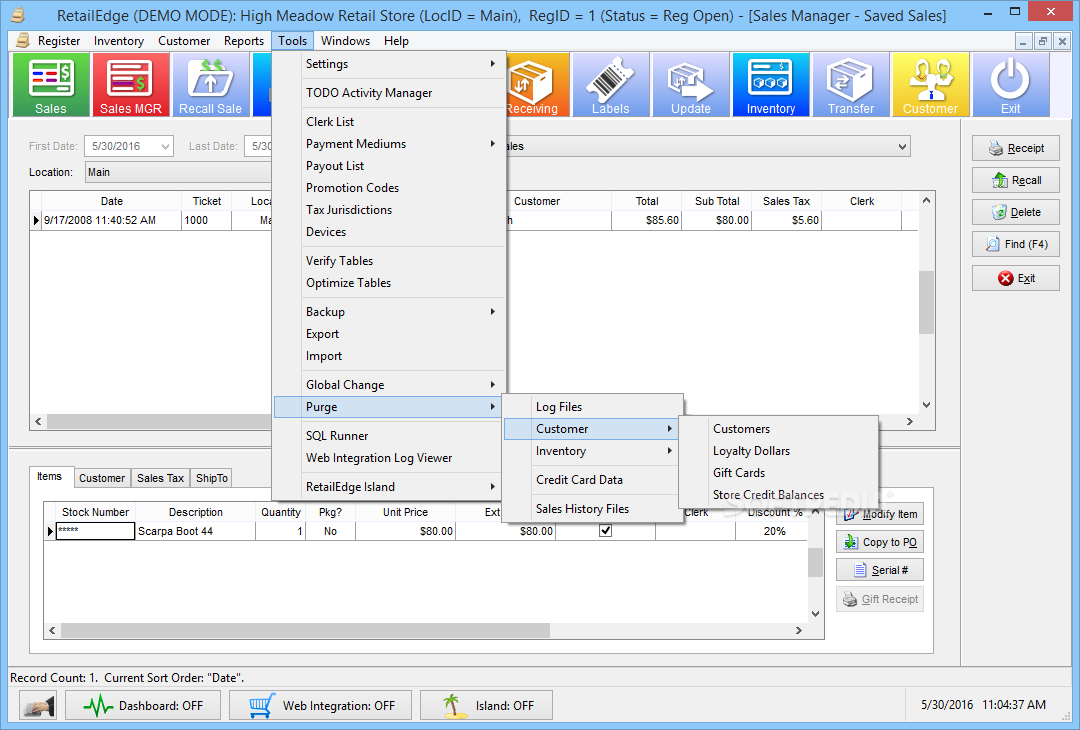The width and height of the screenshot is (1080, 730).
Task: Expand the Payment Mediums submenu
Action: [x=390, y=144]
